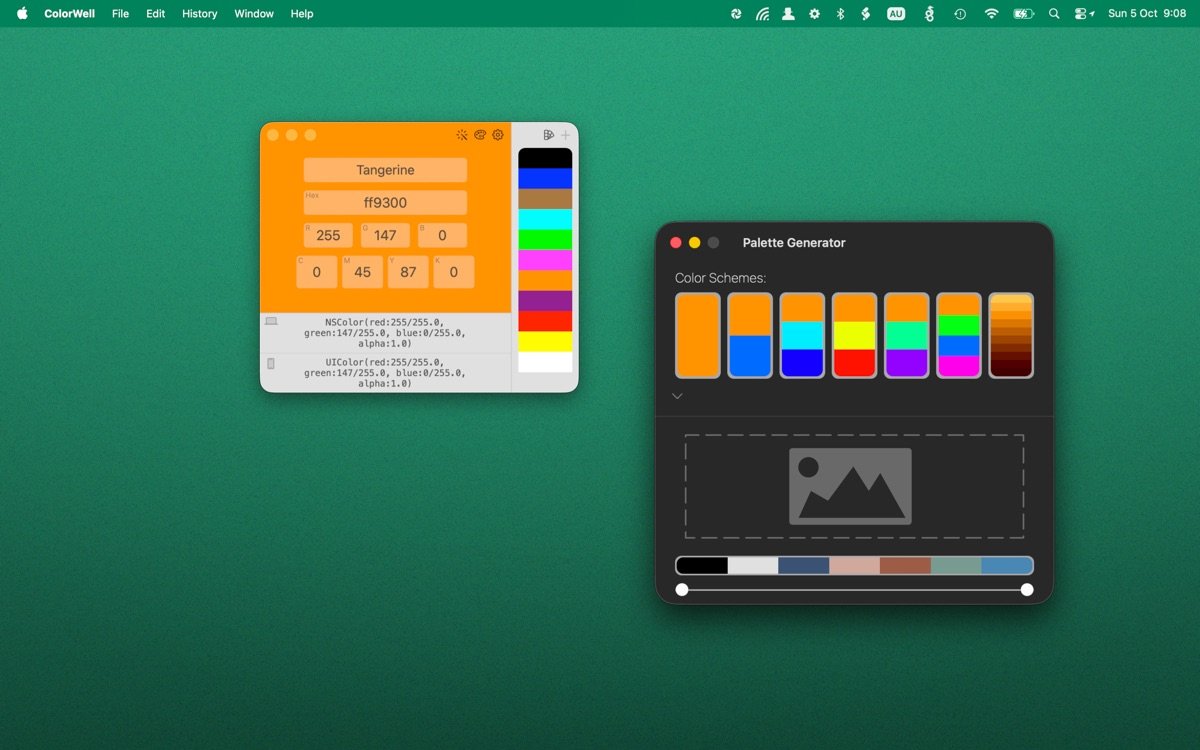Viewport: 1200px width, 750px height.
Task: Open the History menu
Action: (x=199, y=14)
